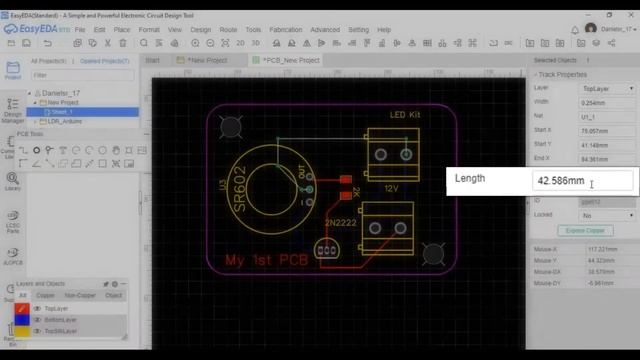Select the Copper Area tool in PCB Tools
Image resolution: width=640 pixels, height=360 pixels.
[63, 164]
